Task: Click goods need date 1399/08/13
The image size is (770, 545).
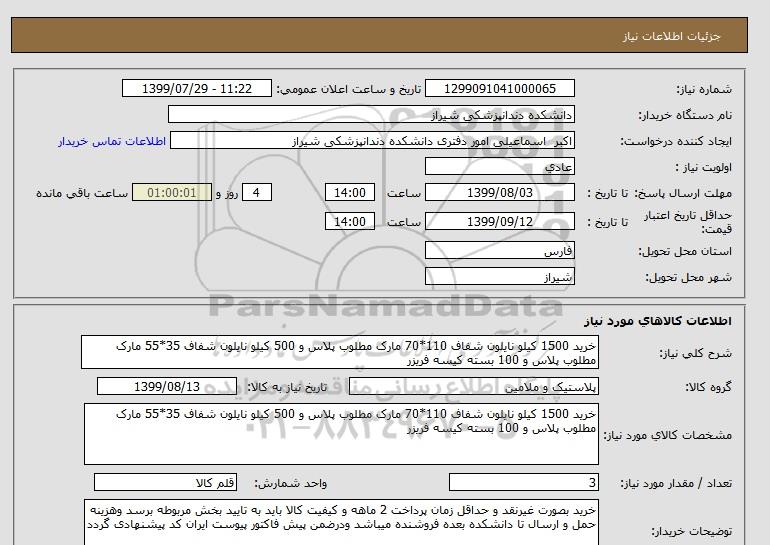Action: (167, 386)
